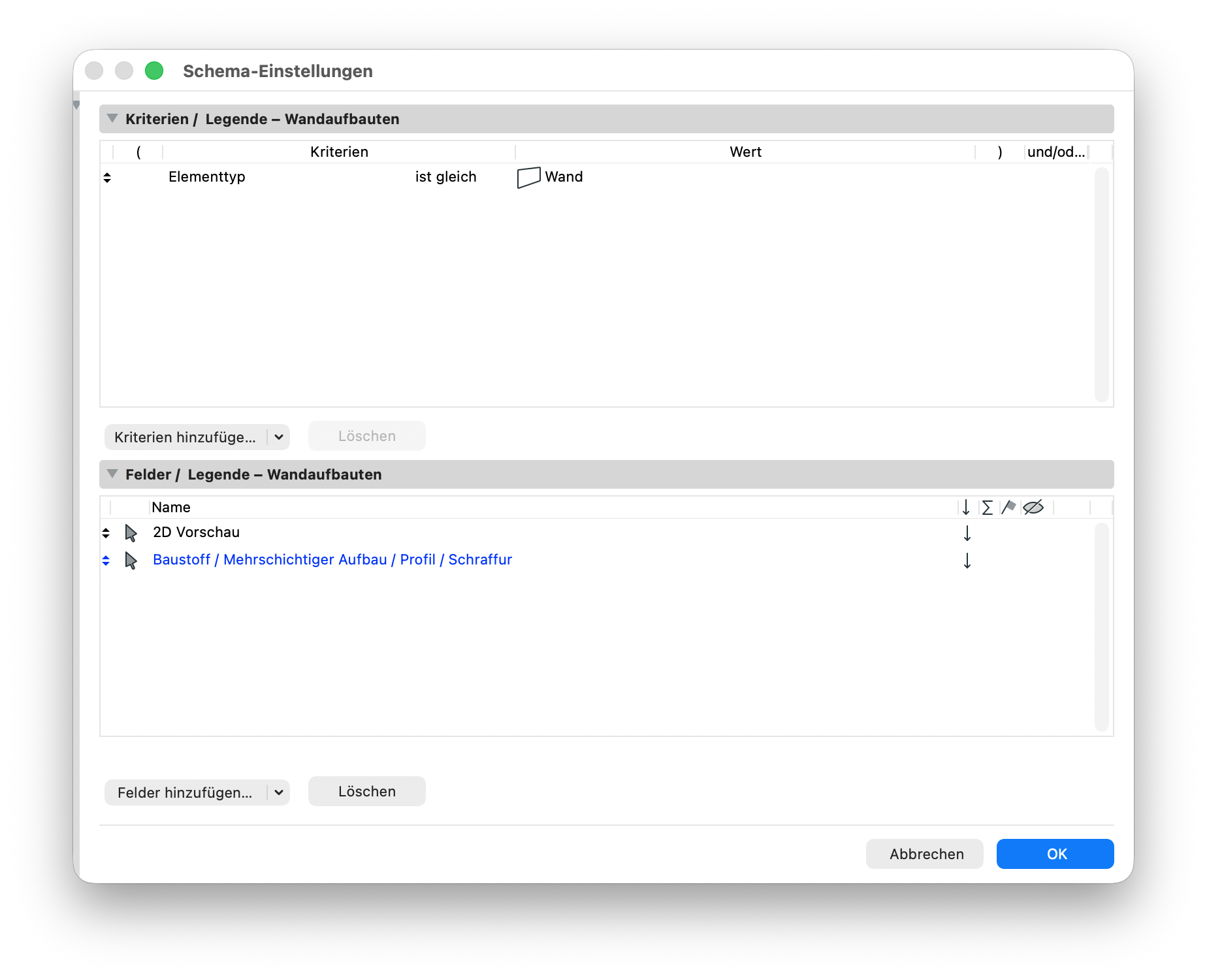1207x980 pixels.
Task: Click the sort arrow column header icon
Action: [966, 508]
